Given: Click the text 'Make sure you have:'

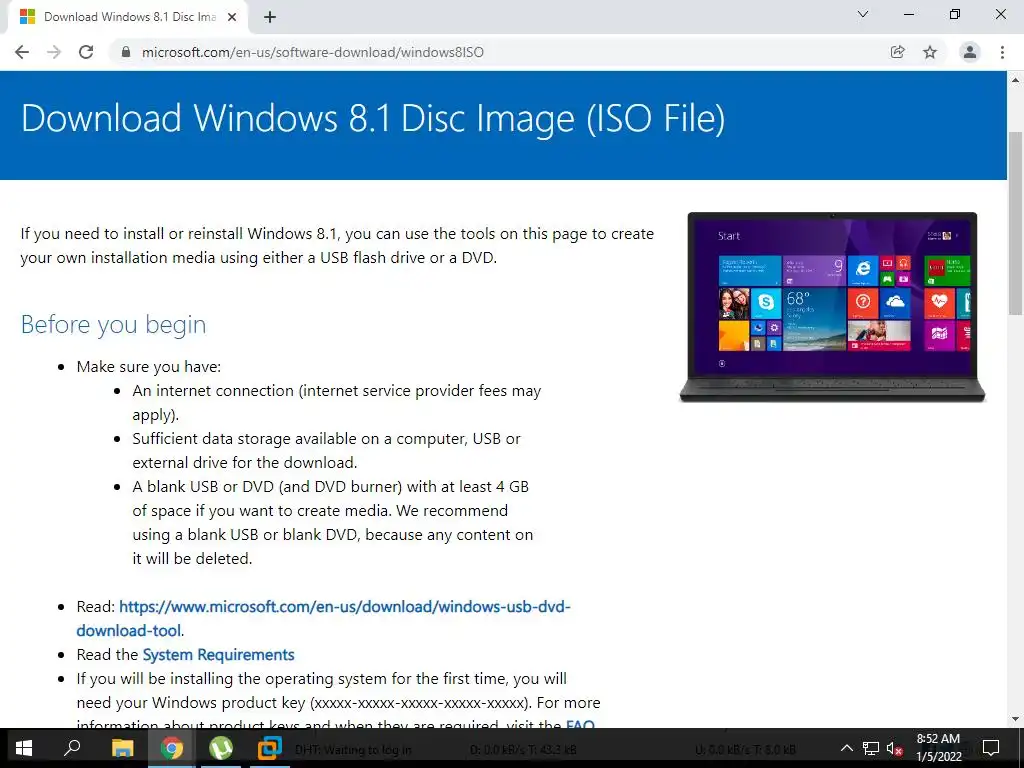Looking at the screenshot, I should 149,366.
